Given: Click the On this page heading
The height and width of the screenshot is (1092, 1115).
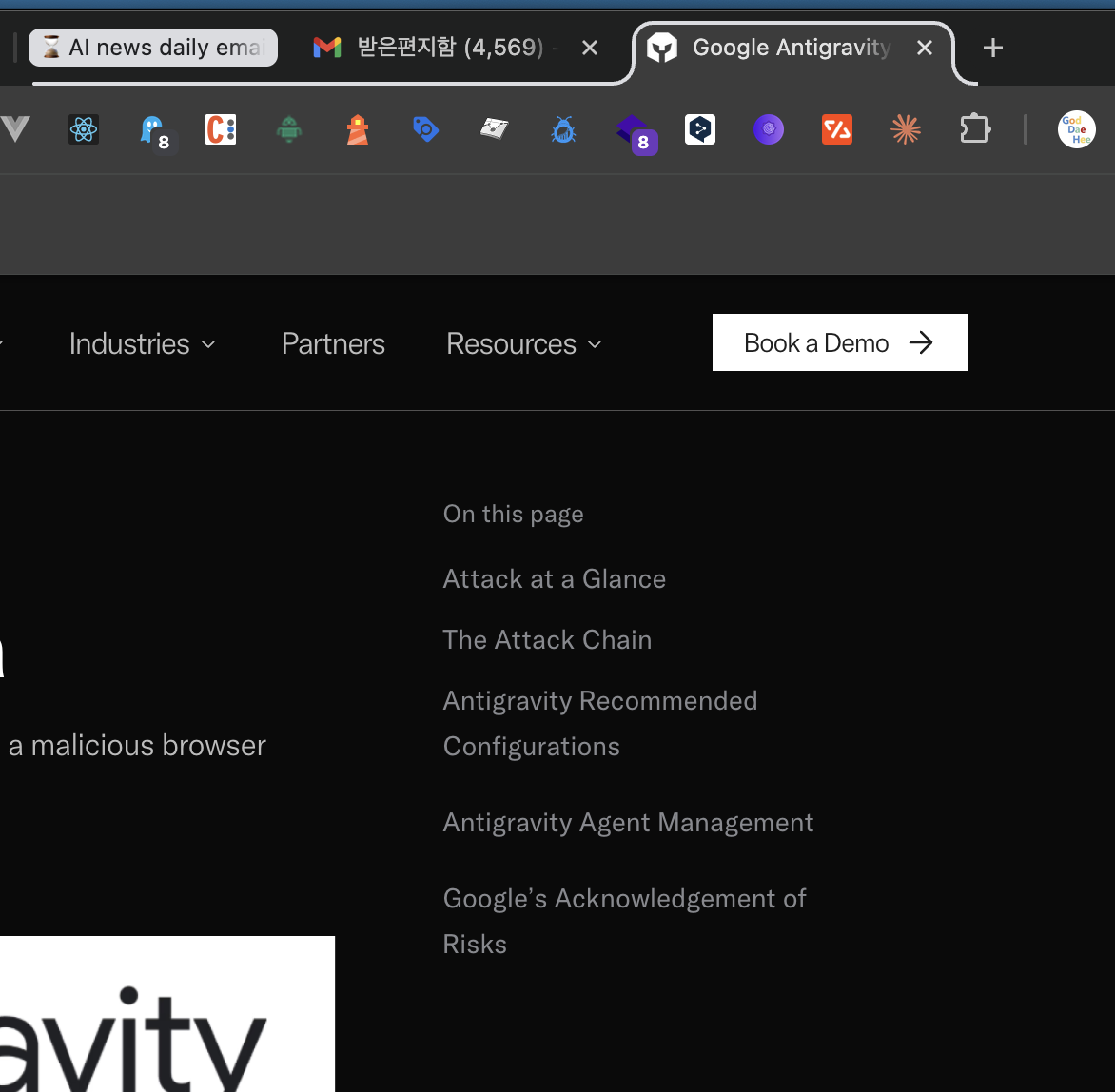Looking at the screenshot, I should [x=513, y=514].
